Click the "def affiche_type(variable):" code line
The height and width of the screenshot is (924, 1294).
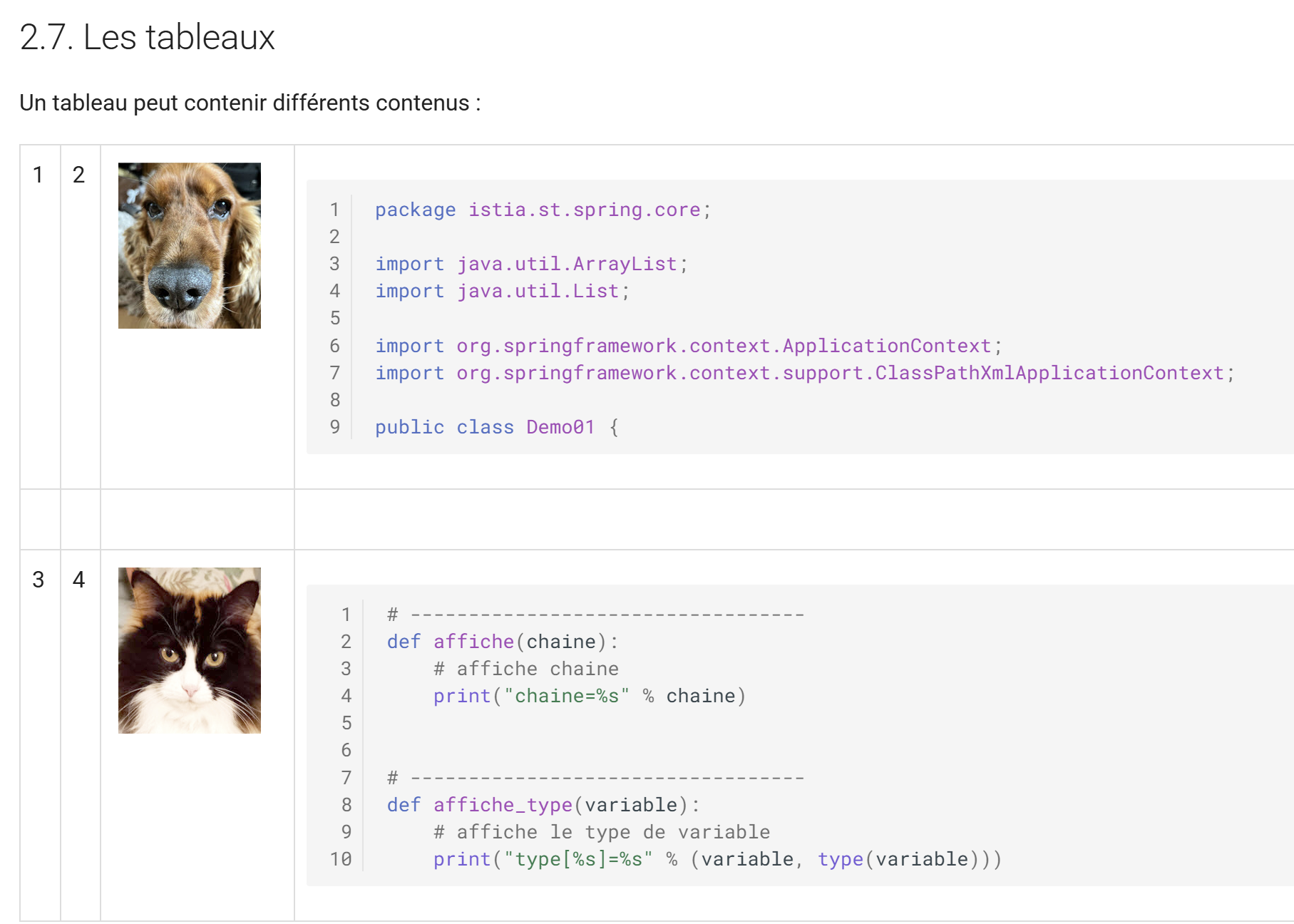click(x=543, y=805)
